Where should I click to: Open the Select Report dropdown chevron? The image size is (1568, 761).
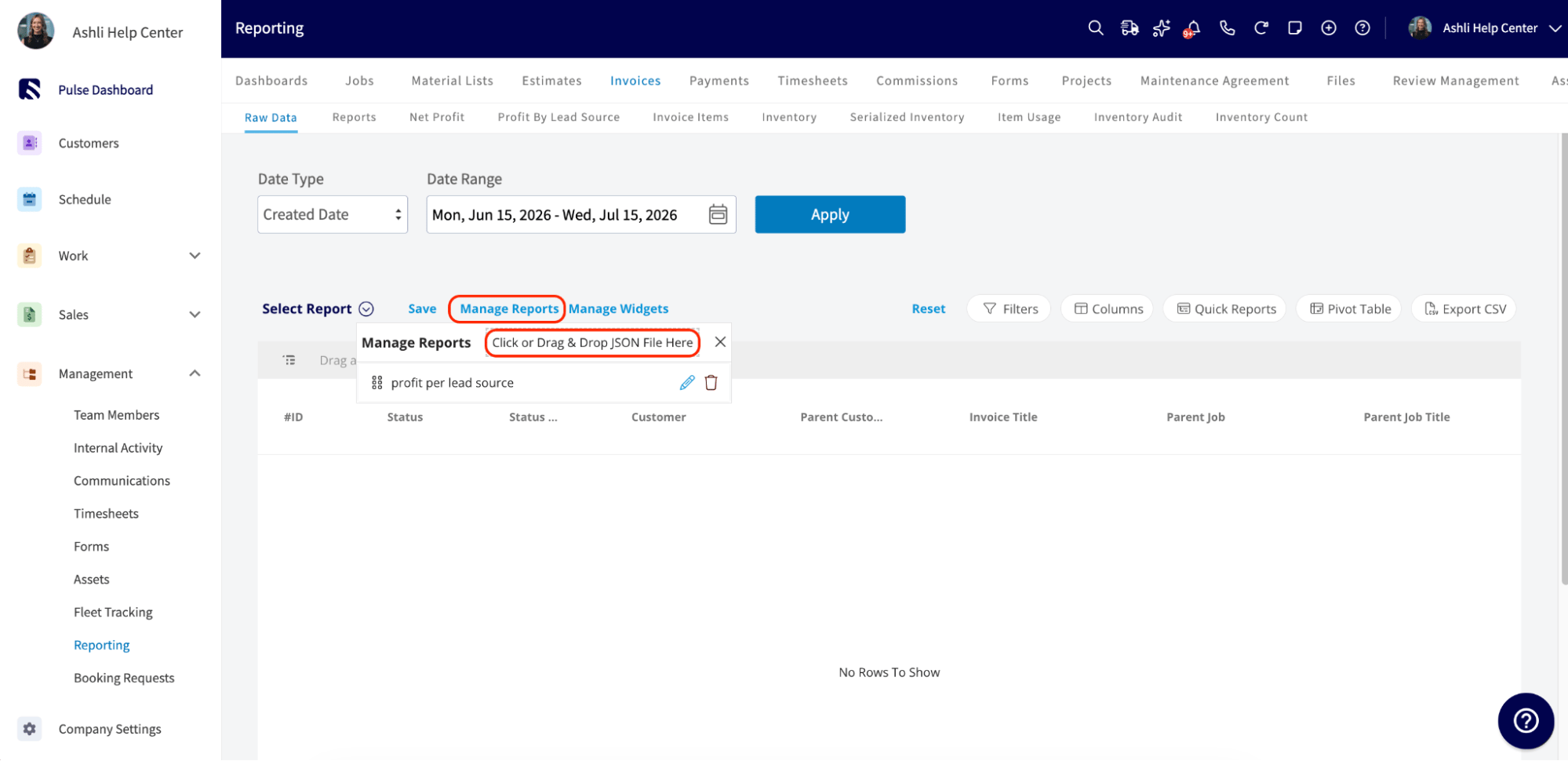(x=366, y=309)
